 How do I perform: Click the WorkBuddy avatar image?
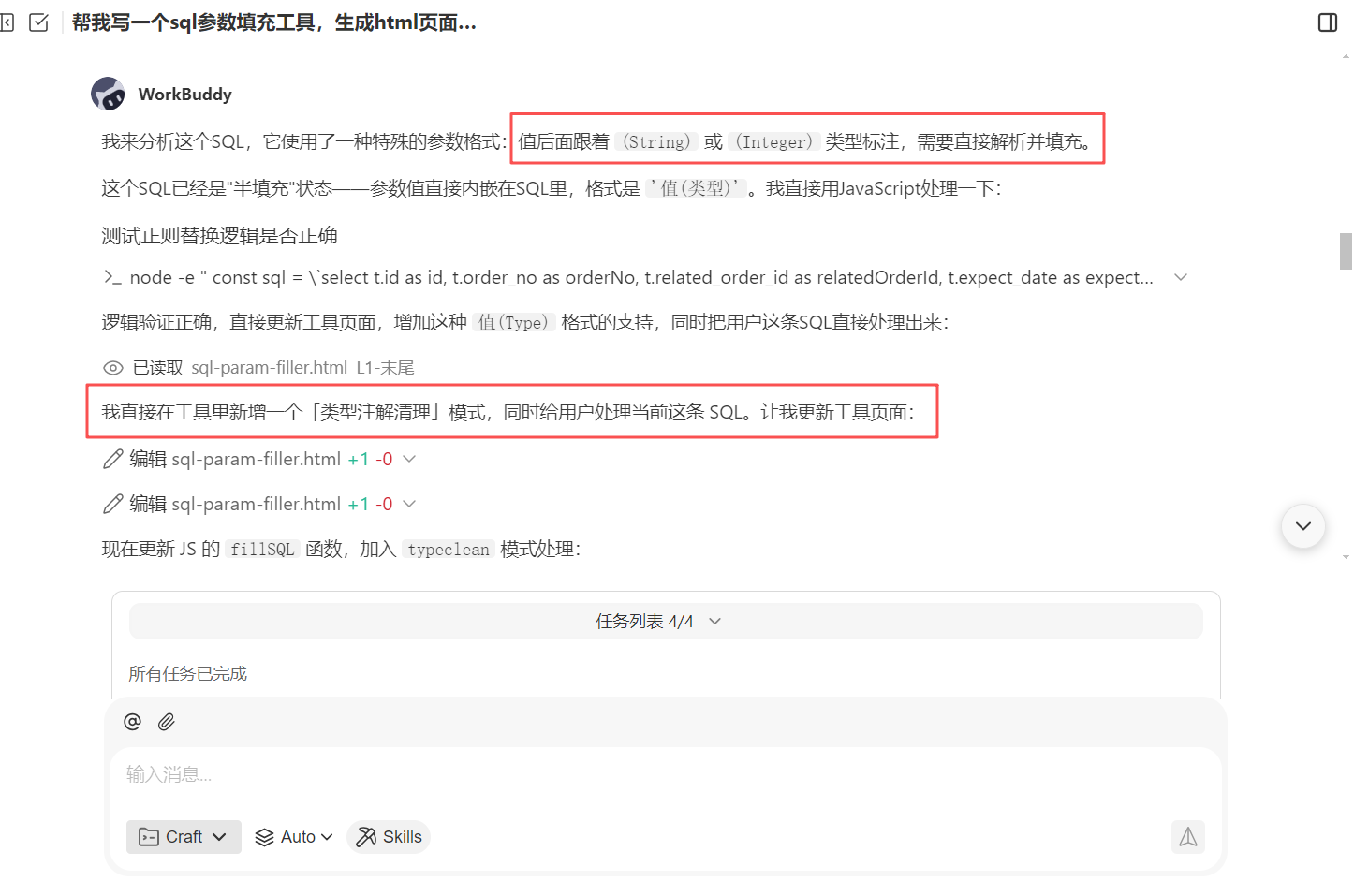[x=108, y=94]
